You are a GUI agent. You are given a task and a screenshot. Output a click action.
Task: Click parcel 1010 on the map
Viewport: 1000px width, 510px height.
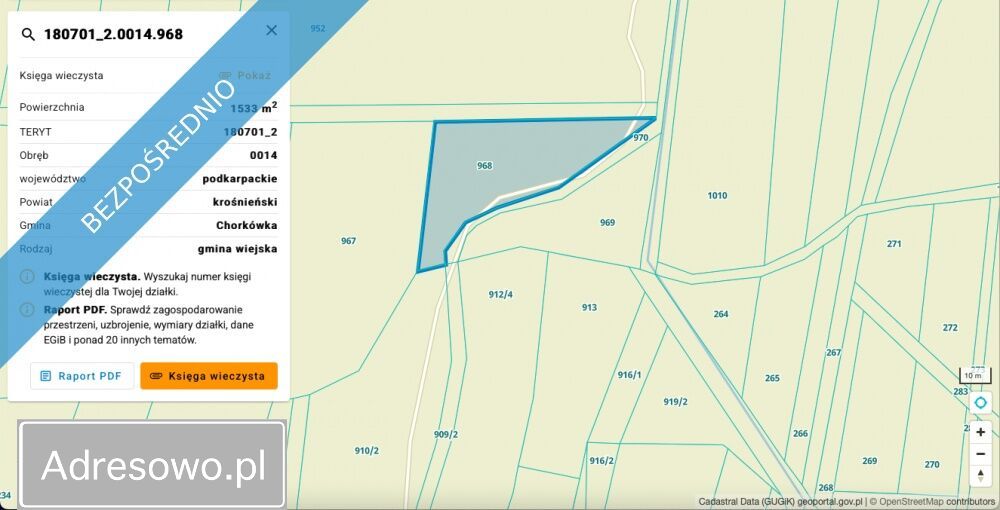coord(717,196)
